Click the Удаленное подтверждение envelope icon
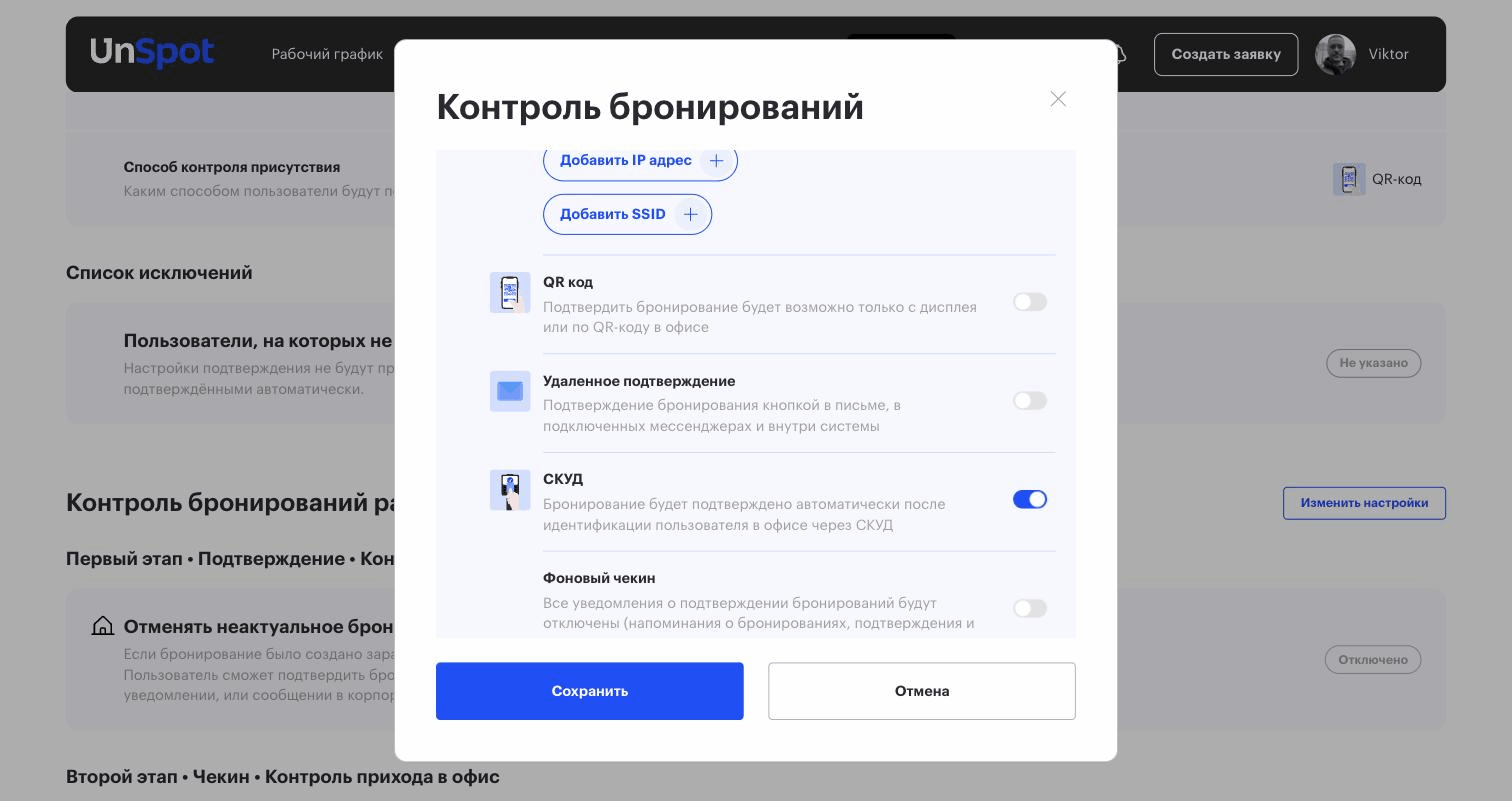Image resolution: width=1512 pixels, height=801 pixels. [510, 392]
